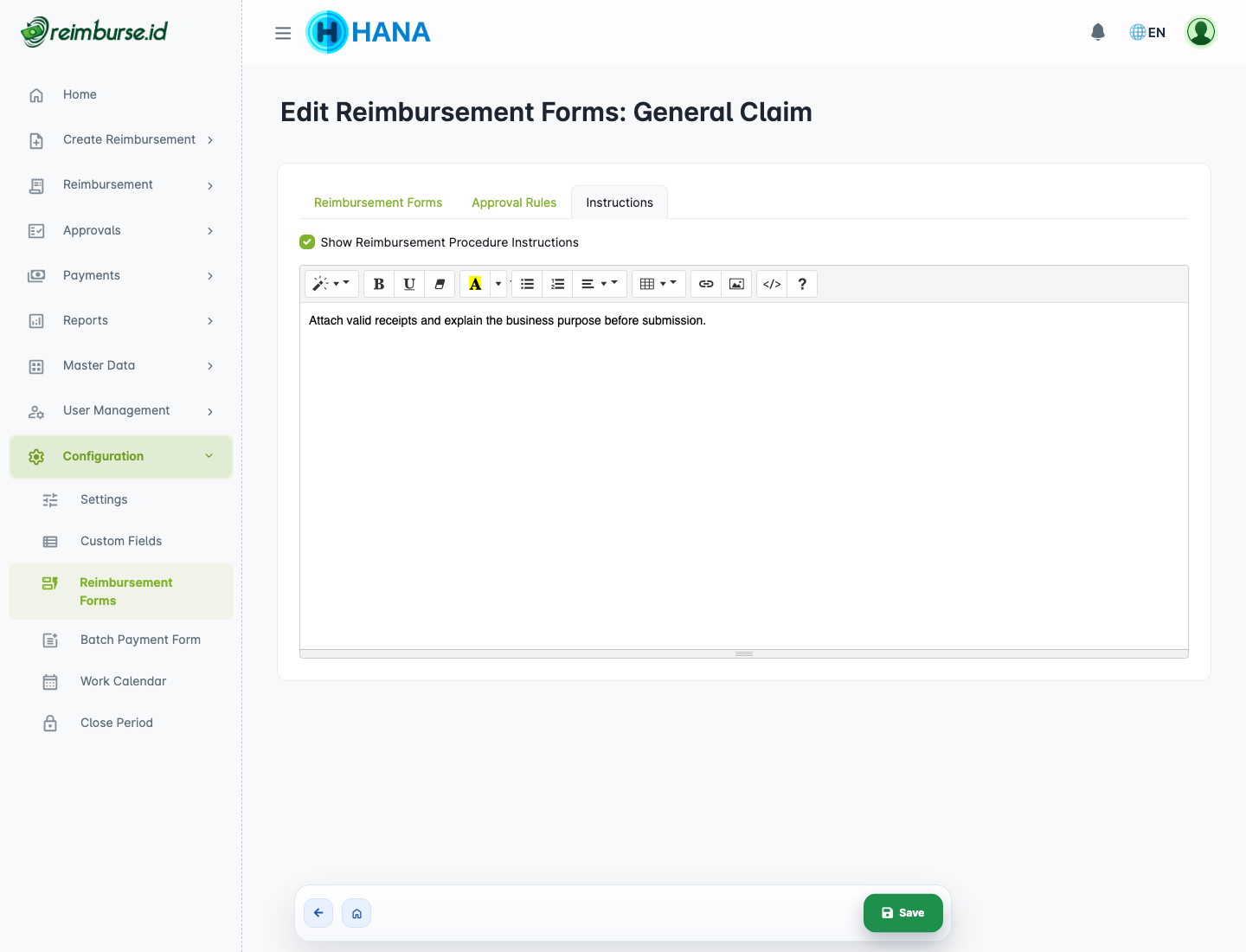Open the Reimbursement Forms tab
This screenshot has height=952, width=1246.
[x=378, y=203]
